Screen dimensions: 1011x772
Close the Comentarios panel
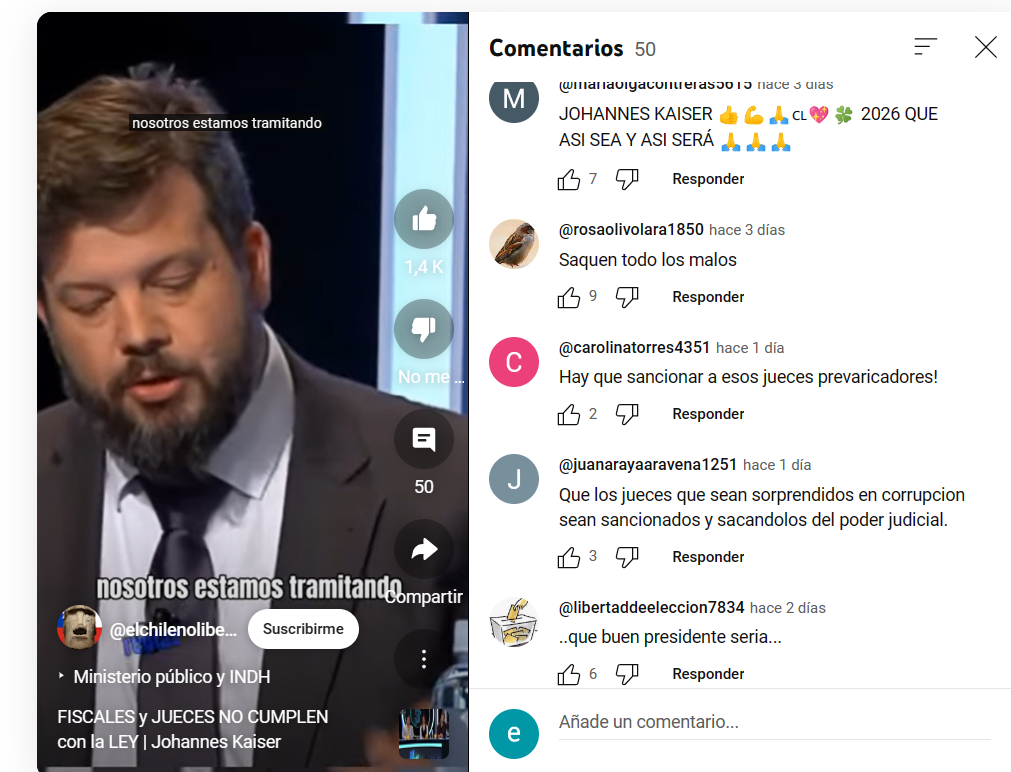(986, 46)
